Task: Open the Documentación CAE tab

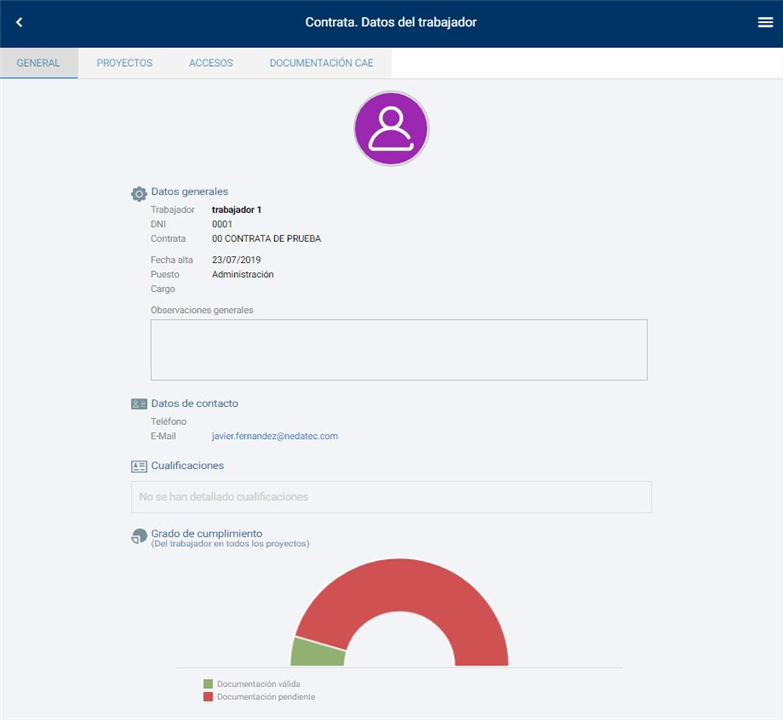Action: [321, 63]
